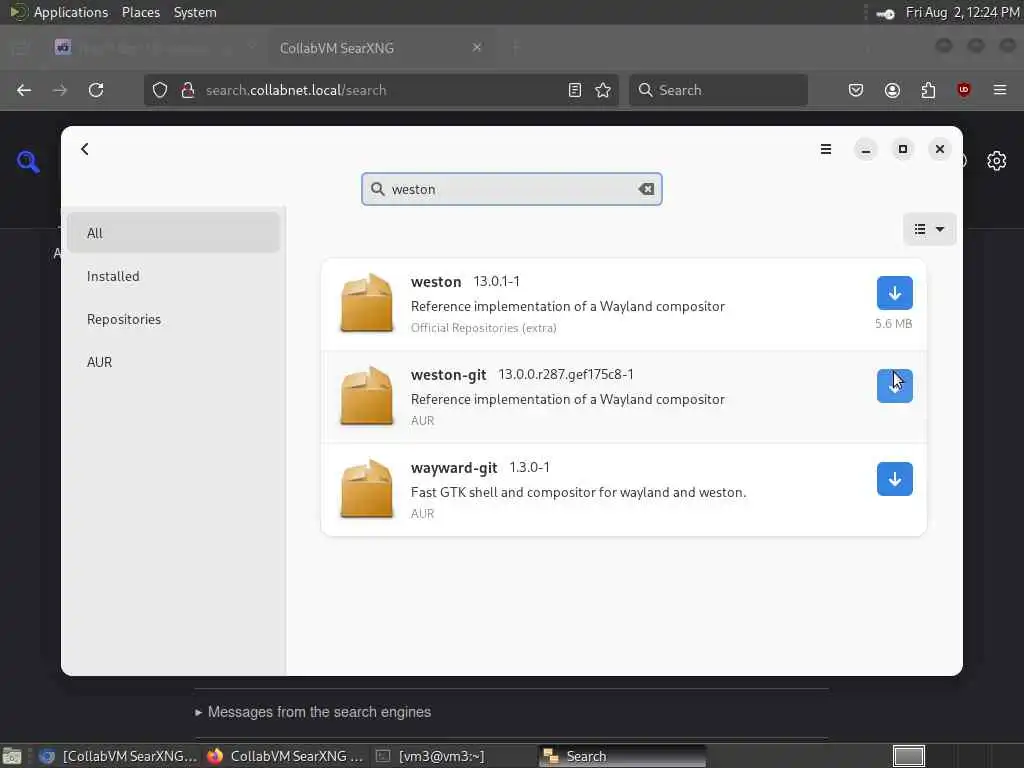Open the uBlock Origin extension icon
This screenshot has width=1024, height=768.
(964, 90)
